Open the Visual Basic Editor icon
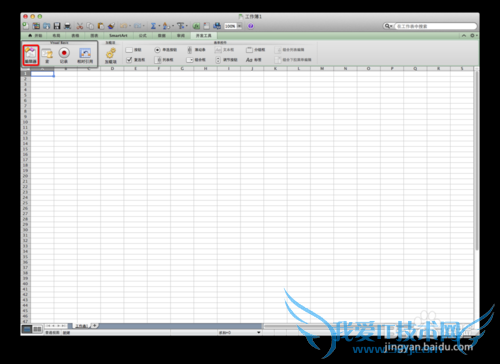 click(31, 55)
